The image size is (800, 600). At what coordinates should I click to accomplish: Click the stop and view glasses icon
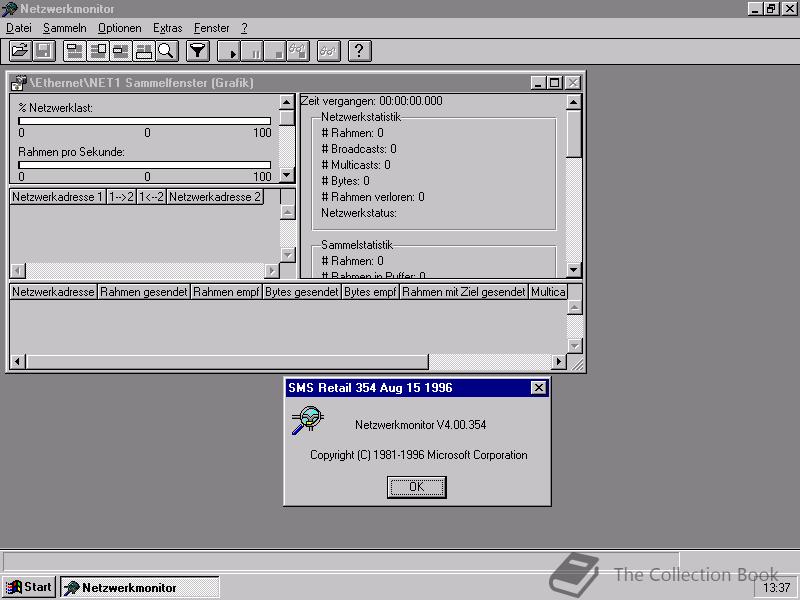[x=298, y=51]
